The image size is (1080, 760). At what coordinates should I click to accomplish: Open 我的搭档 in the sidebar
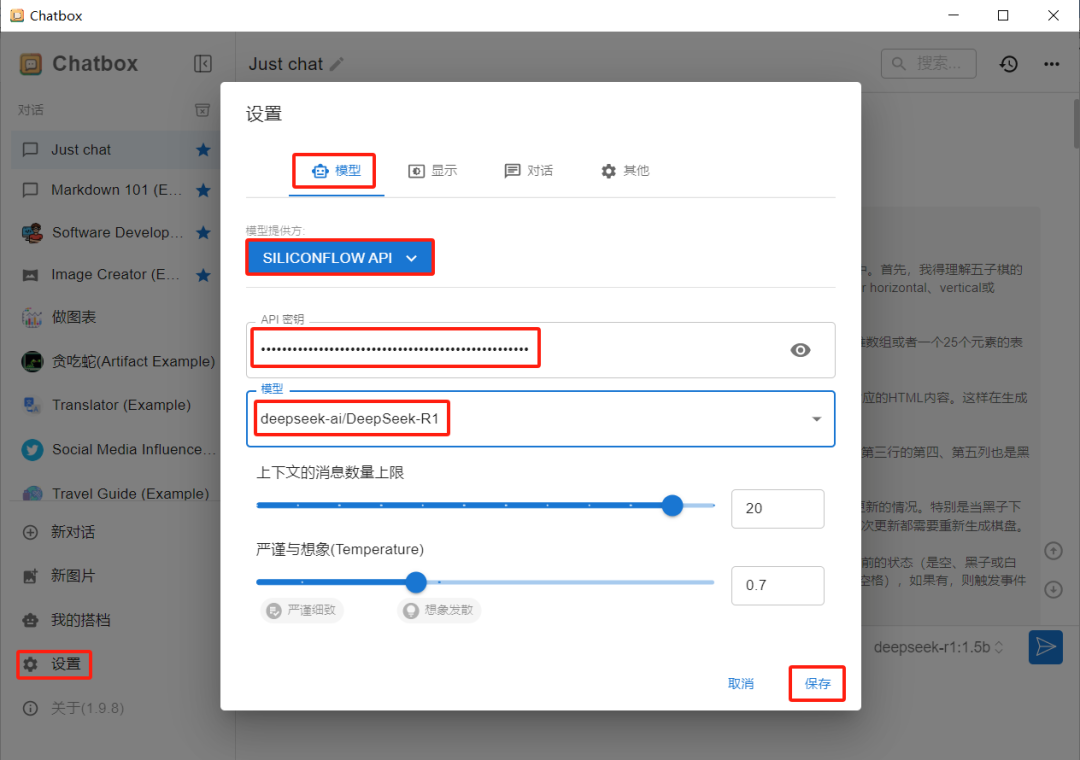click(x=80, y=620)
